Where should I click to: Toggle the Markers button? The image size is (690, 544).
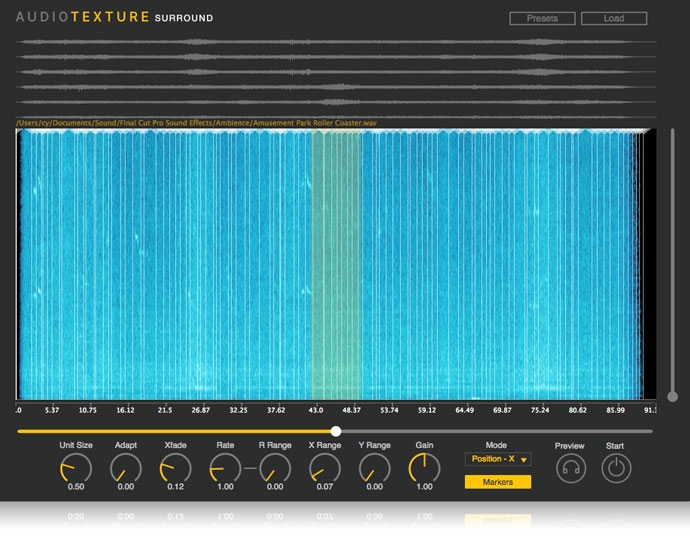point(497,482)
